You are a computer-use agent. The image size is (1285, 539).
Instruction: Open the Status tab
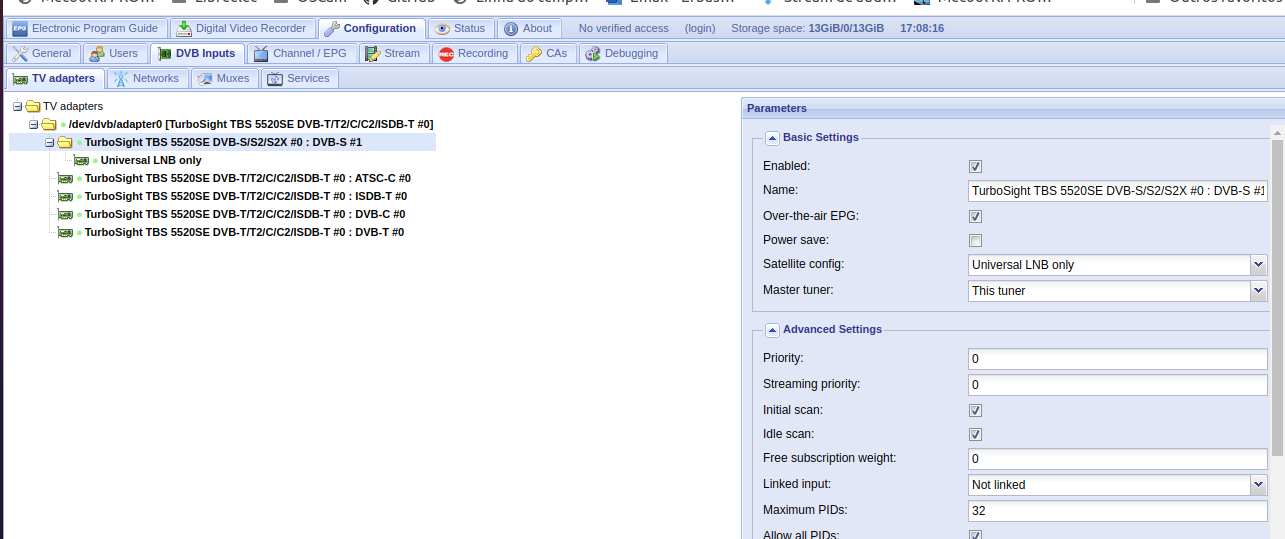(x=459, y=29)
